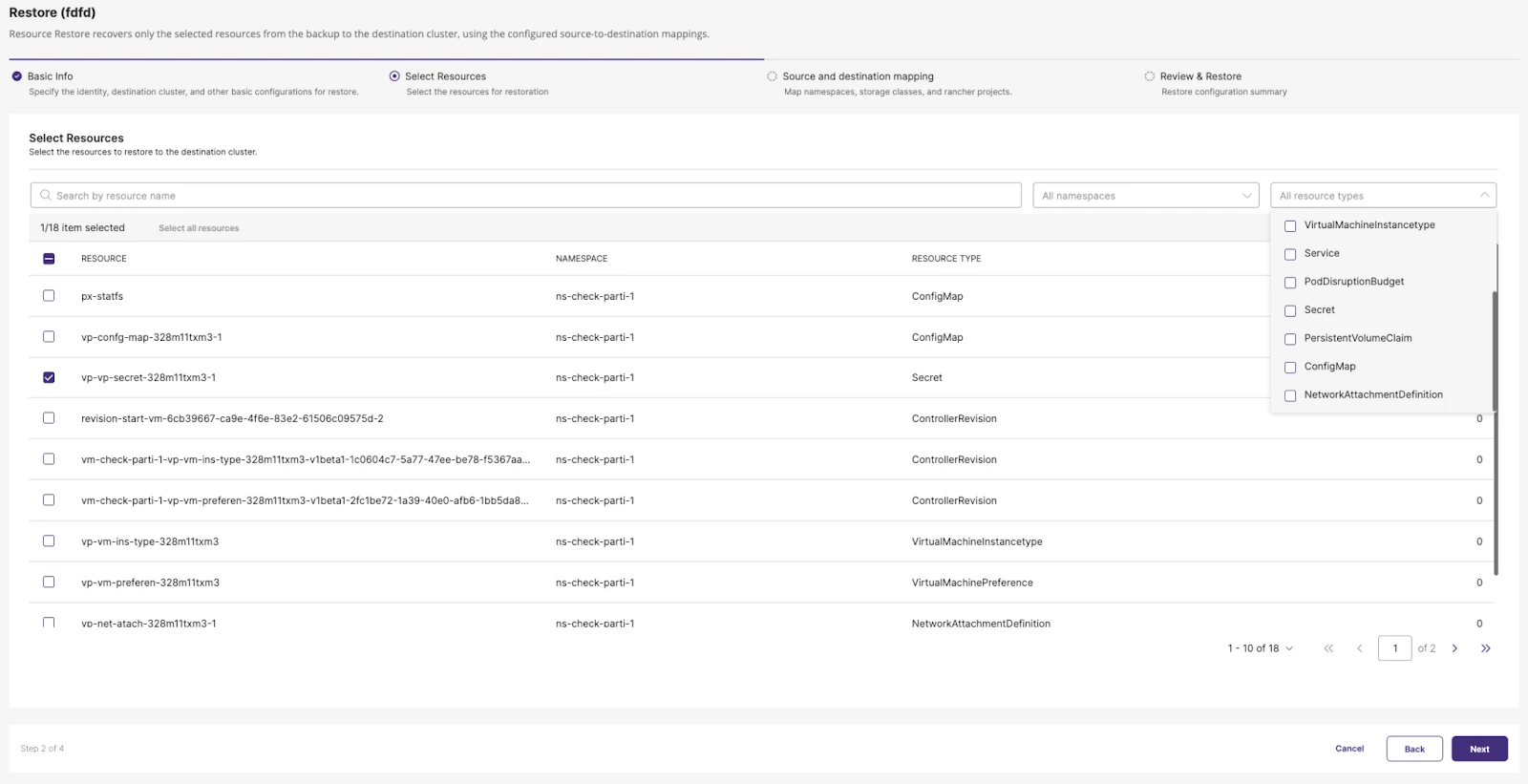The height and width of the screenshot is (784, 1528).
Task: Expand the 1 - 10 of 18 page size selector
Action: tap(1260, 648)
